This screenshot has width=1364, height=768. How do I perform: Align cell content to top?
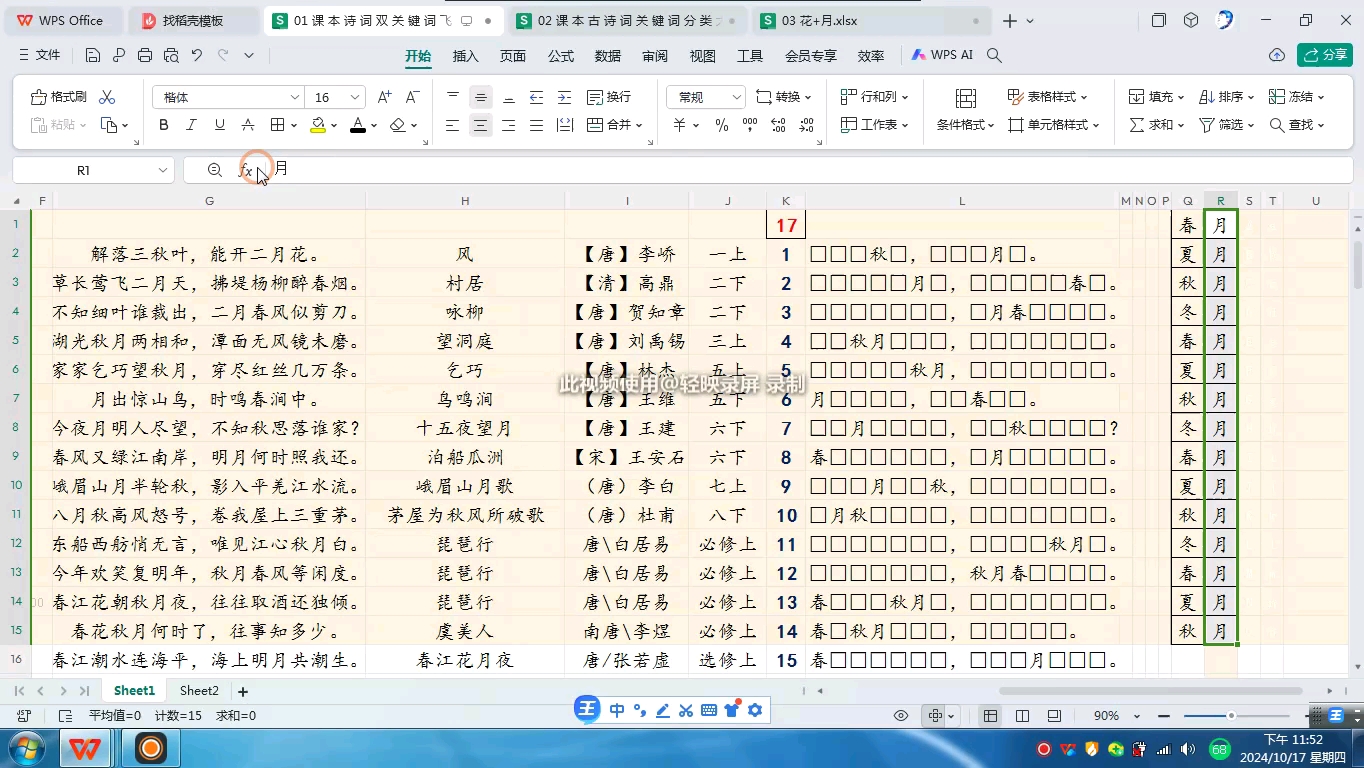tap(453, 97)
